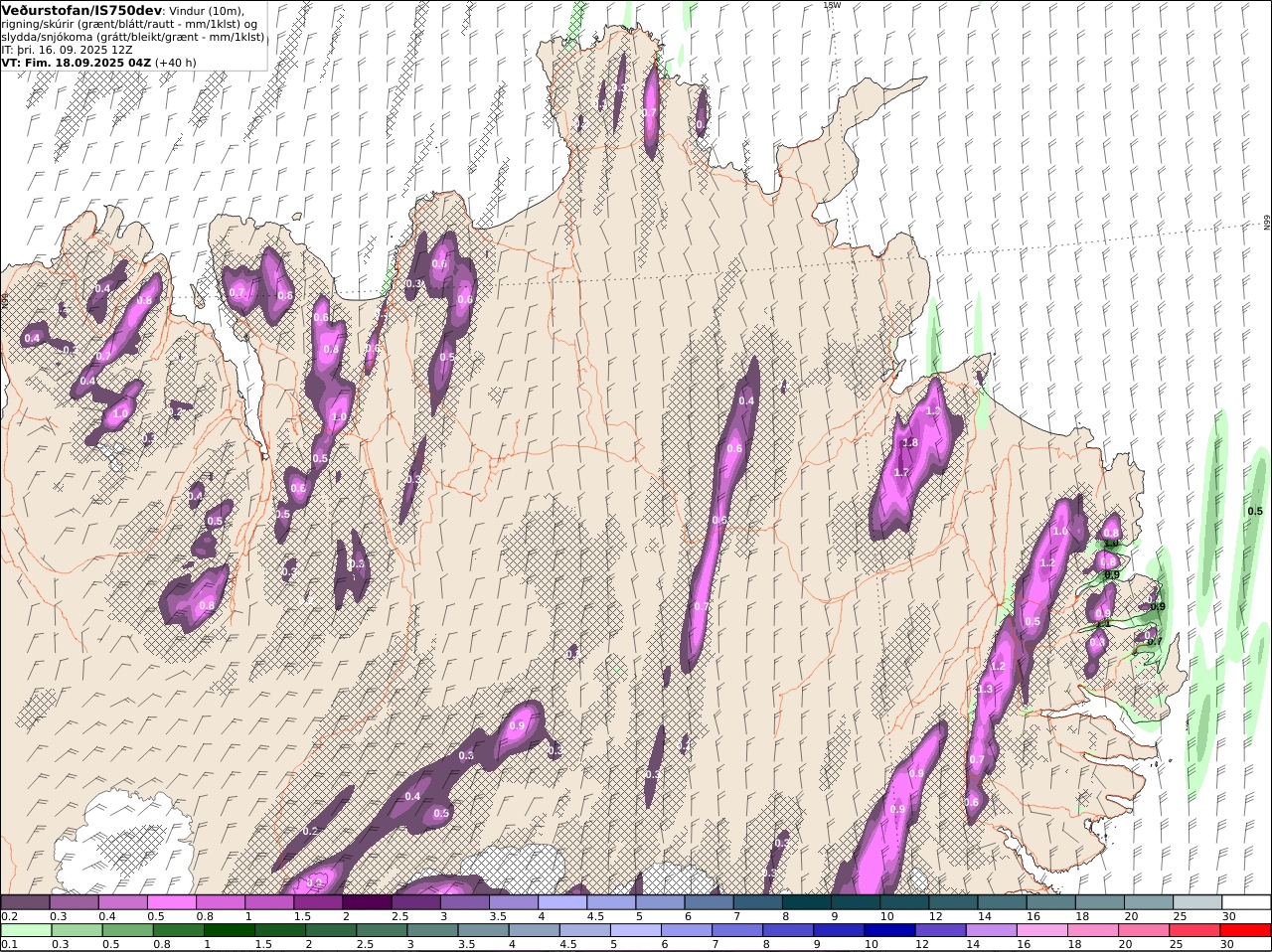Click the snow legend swatch between 0.2 and 0.3

(25, 902)
